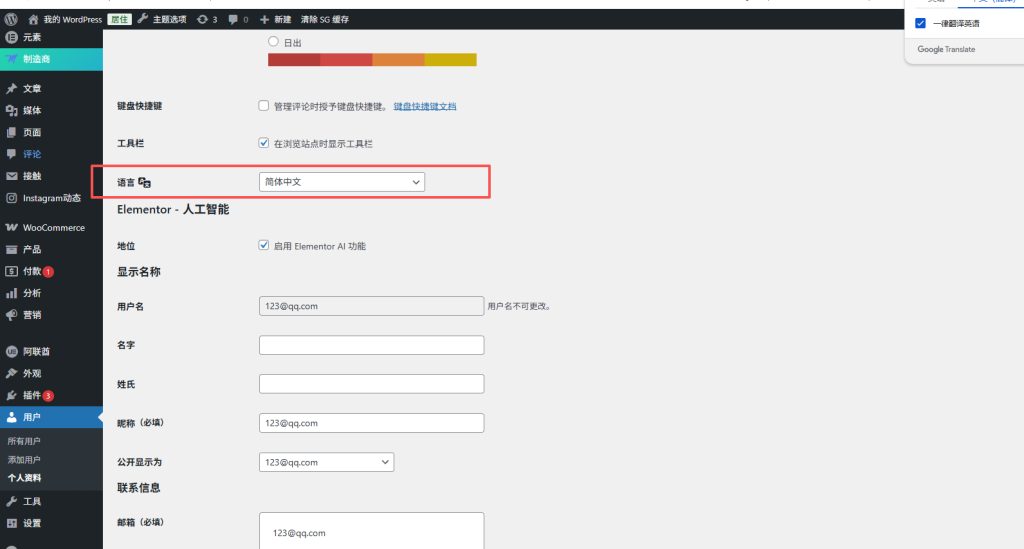Open 元素 Elementor sidebar item
The width and height of the screenshot is (1024, 549).
[51, 37]
